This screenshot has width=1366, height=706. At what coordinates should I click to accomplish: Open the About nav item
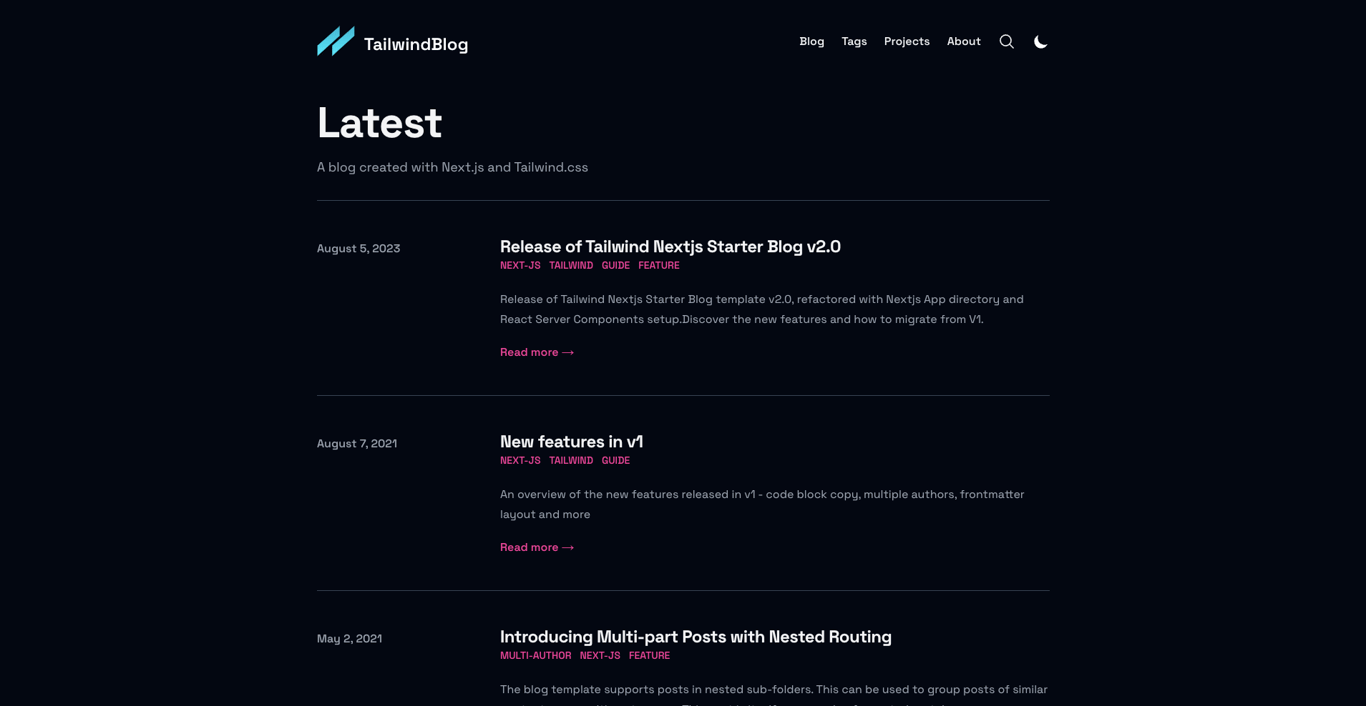point(964,41)
